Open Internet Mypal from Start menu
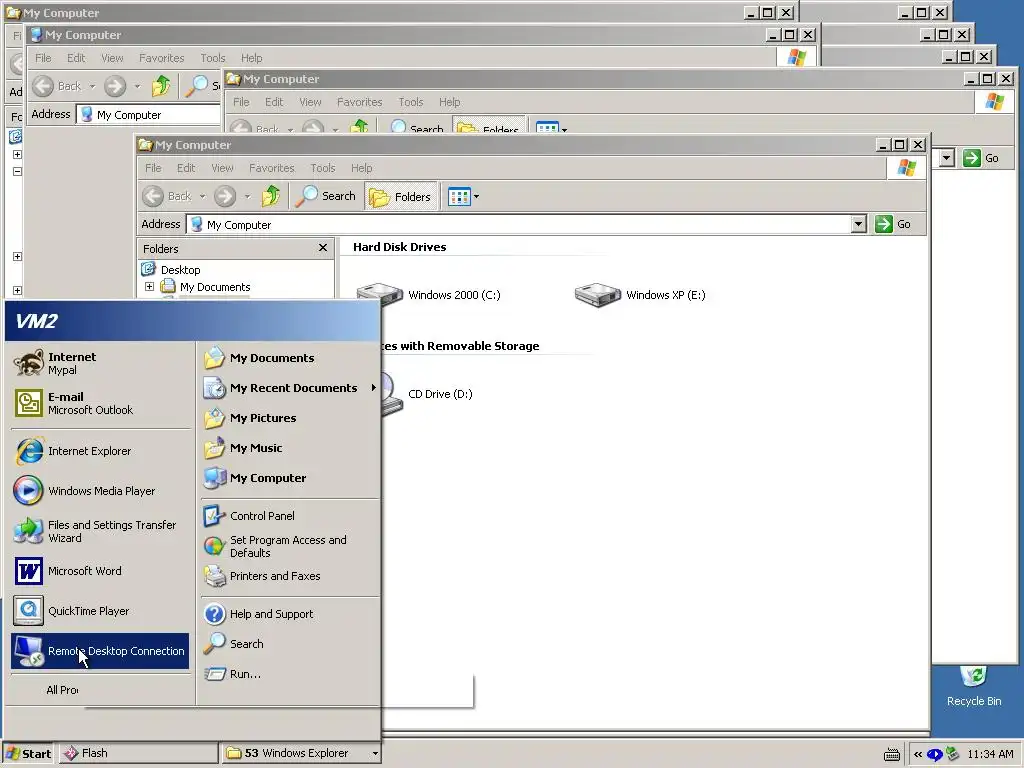This screenshot has height=768, width=1024. pos(100,363)
